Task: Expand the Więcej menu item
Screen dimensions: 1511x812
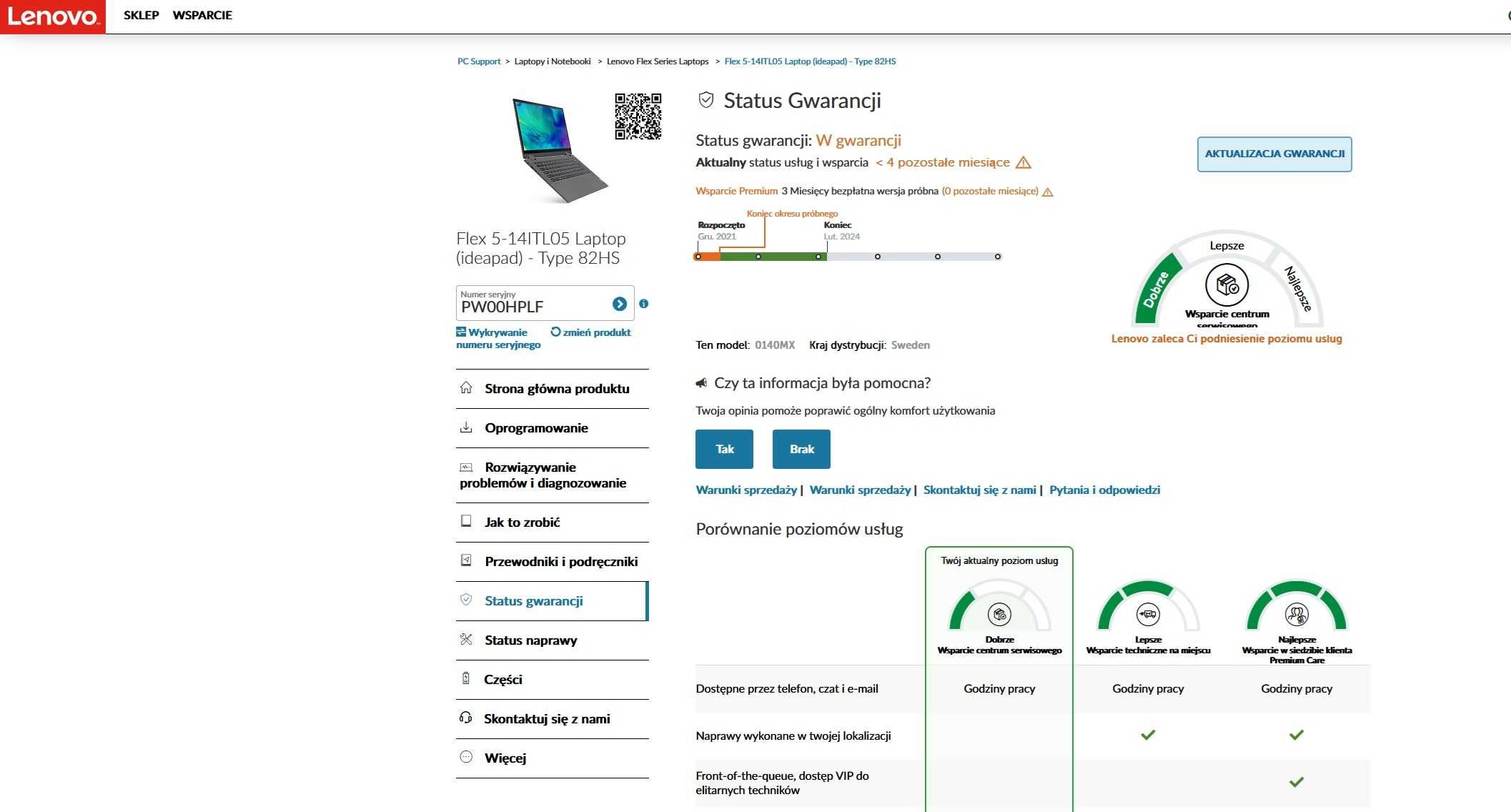Action: [x=505, y=758]
